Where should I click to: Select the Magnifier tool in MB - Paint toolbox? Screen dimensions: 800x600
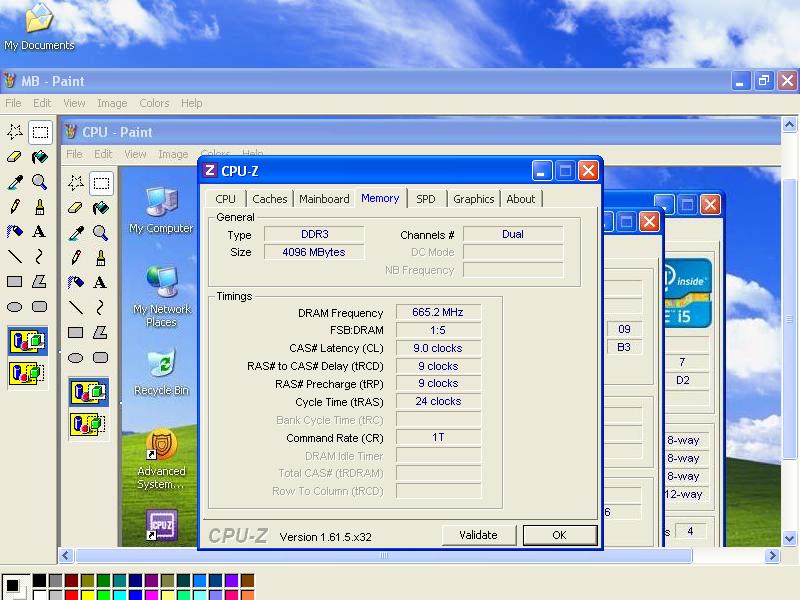tap(39, 182)
